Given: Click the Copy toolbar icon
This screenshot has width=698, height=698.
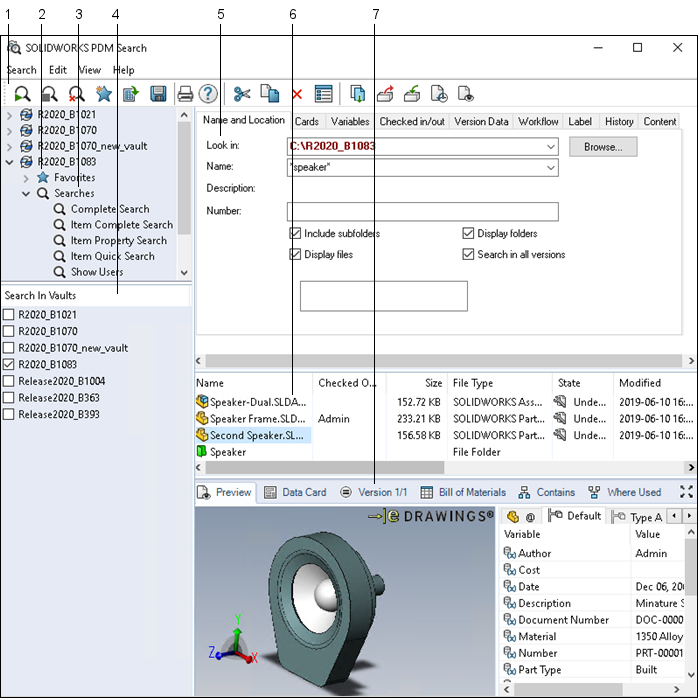Looking at the screenshot, I should coord(269,94).
